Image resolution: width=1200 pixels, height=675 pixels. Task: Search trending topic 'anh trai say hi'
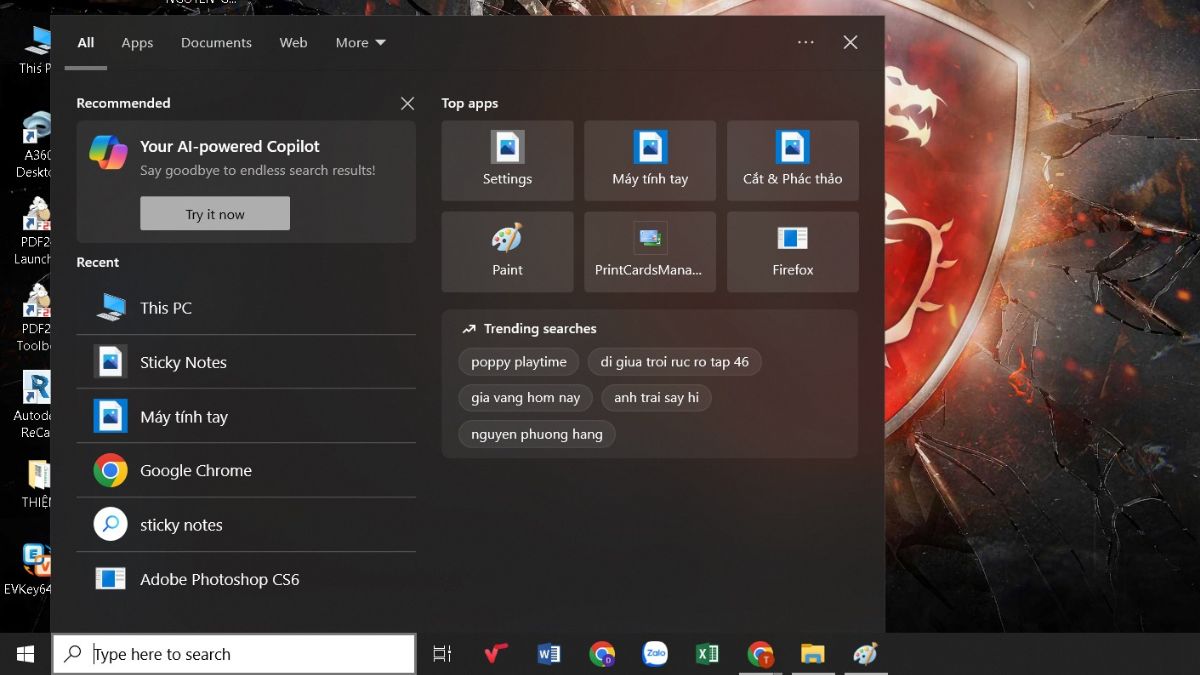coord(656,398)
